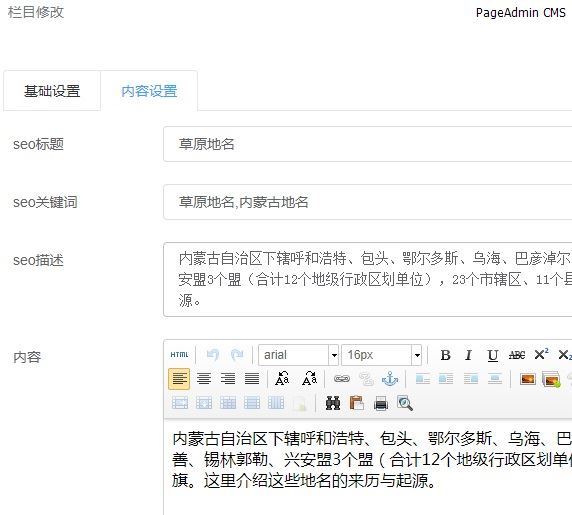Set image center layout icon
Image resolution: width=572 pixels, height=515 pixels.
[495, 379]
